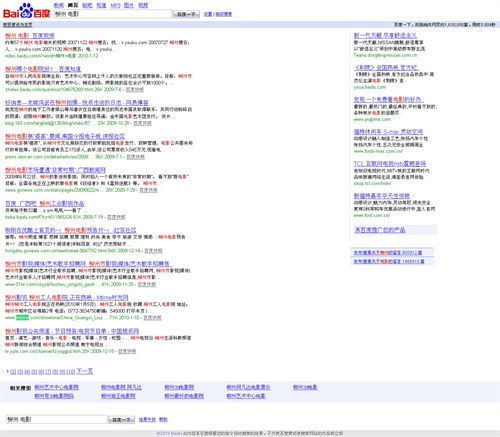Open the 红豆社区 result link
500x437 pixels.
pos(71,230)
